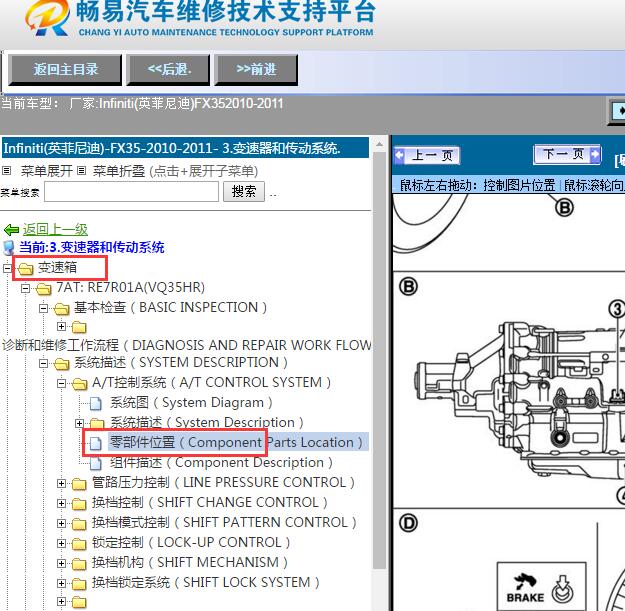Click the Chang Yi platform logo
This screenshot has width=625, height=611.
pyautogui.click(x=46, y=18)
